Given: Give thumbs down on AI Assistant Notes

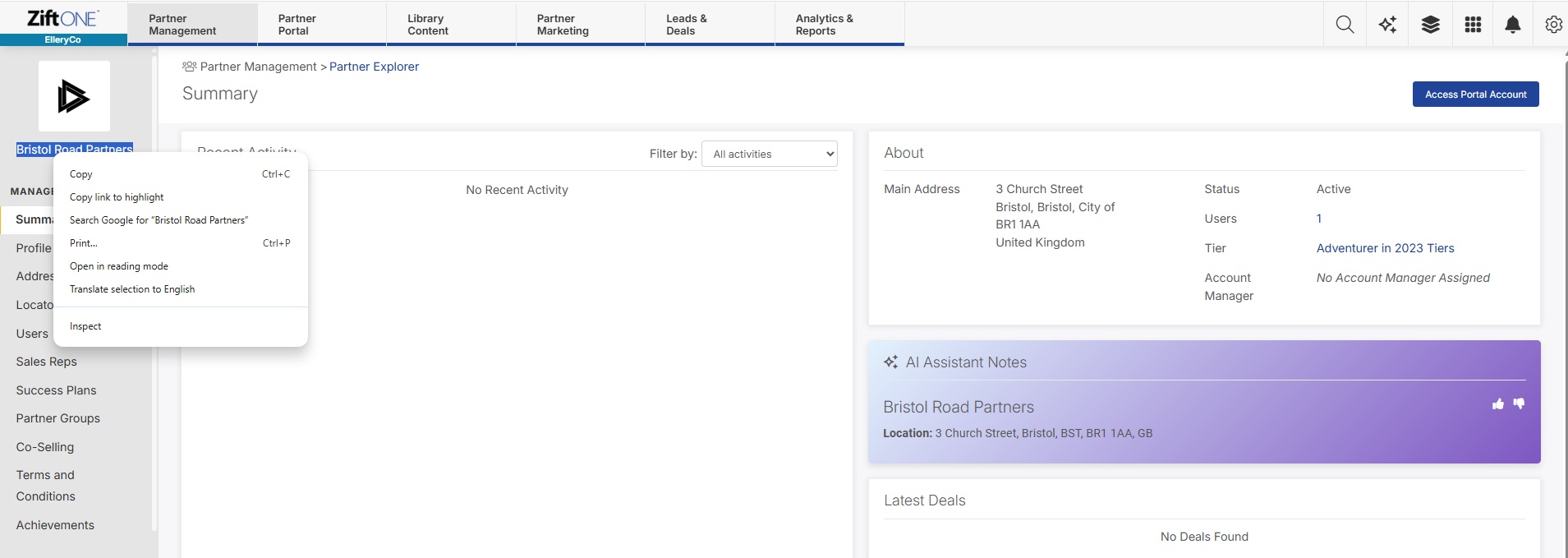Looking at the screenshot, I should (1519, 404).
